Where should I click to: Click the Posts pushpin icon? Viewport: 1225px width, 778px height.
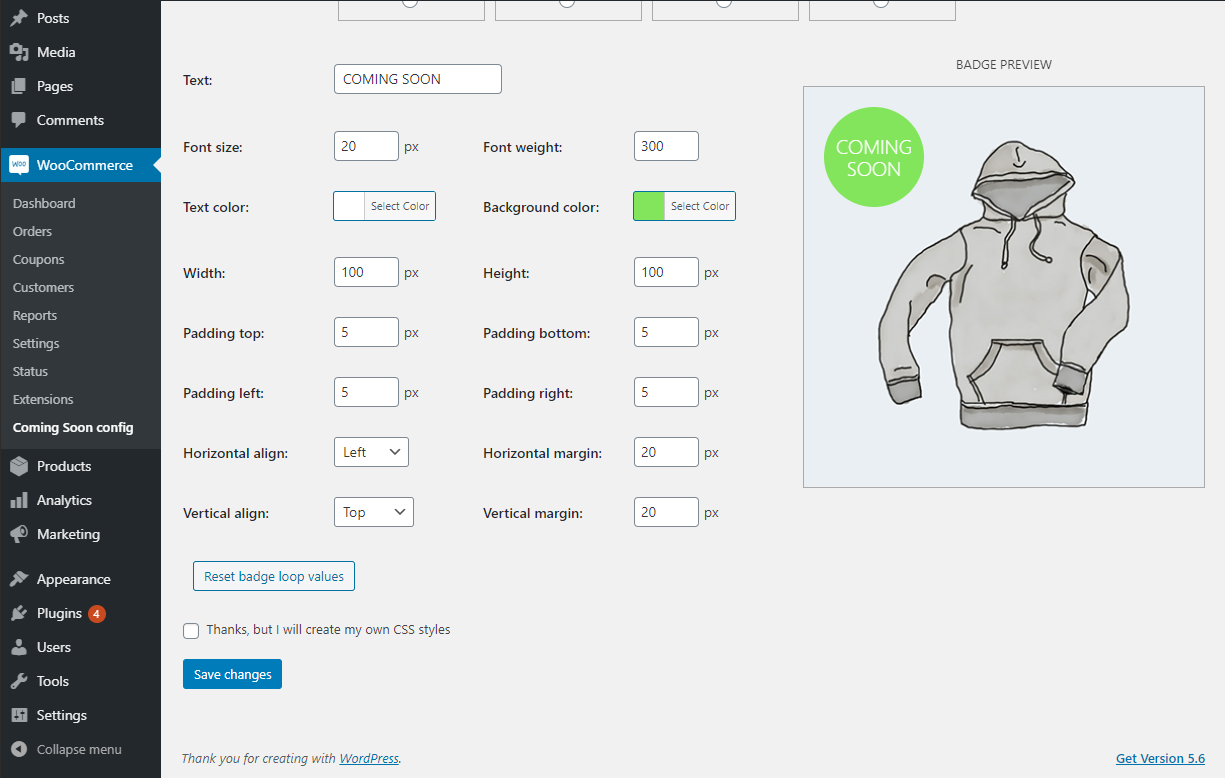pyautogui.click(x=19, y=18)
